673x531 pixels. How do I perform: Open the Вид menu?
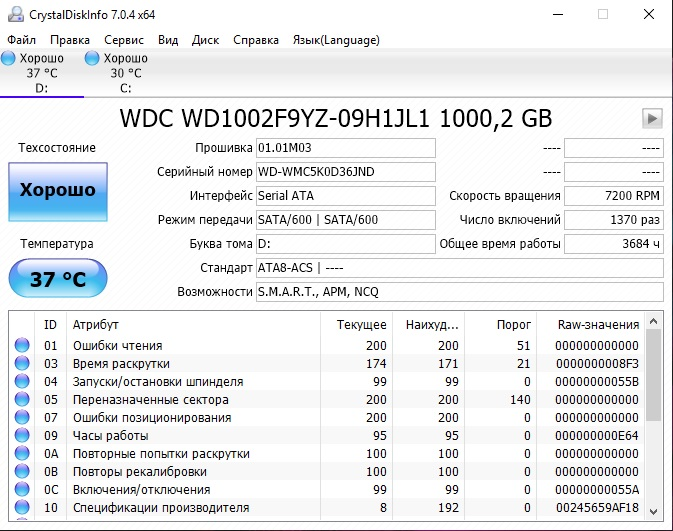168,40
